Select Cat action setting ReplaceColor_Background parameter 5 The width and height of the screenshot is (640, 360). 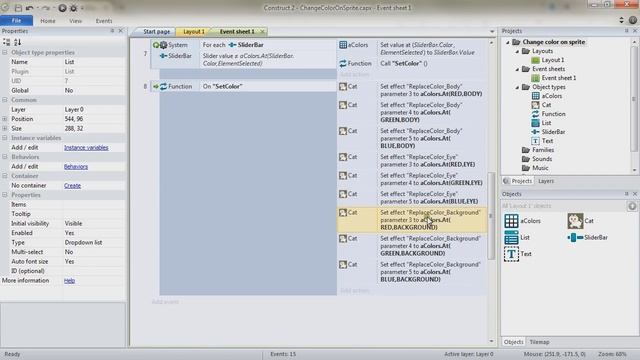click(x=412, y=272)
